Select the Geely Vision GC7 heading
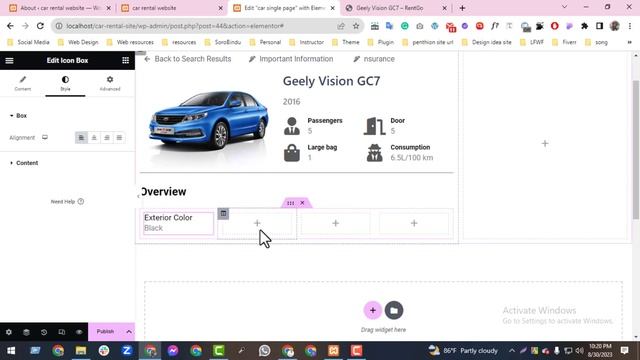 pos(331,81)
